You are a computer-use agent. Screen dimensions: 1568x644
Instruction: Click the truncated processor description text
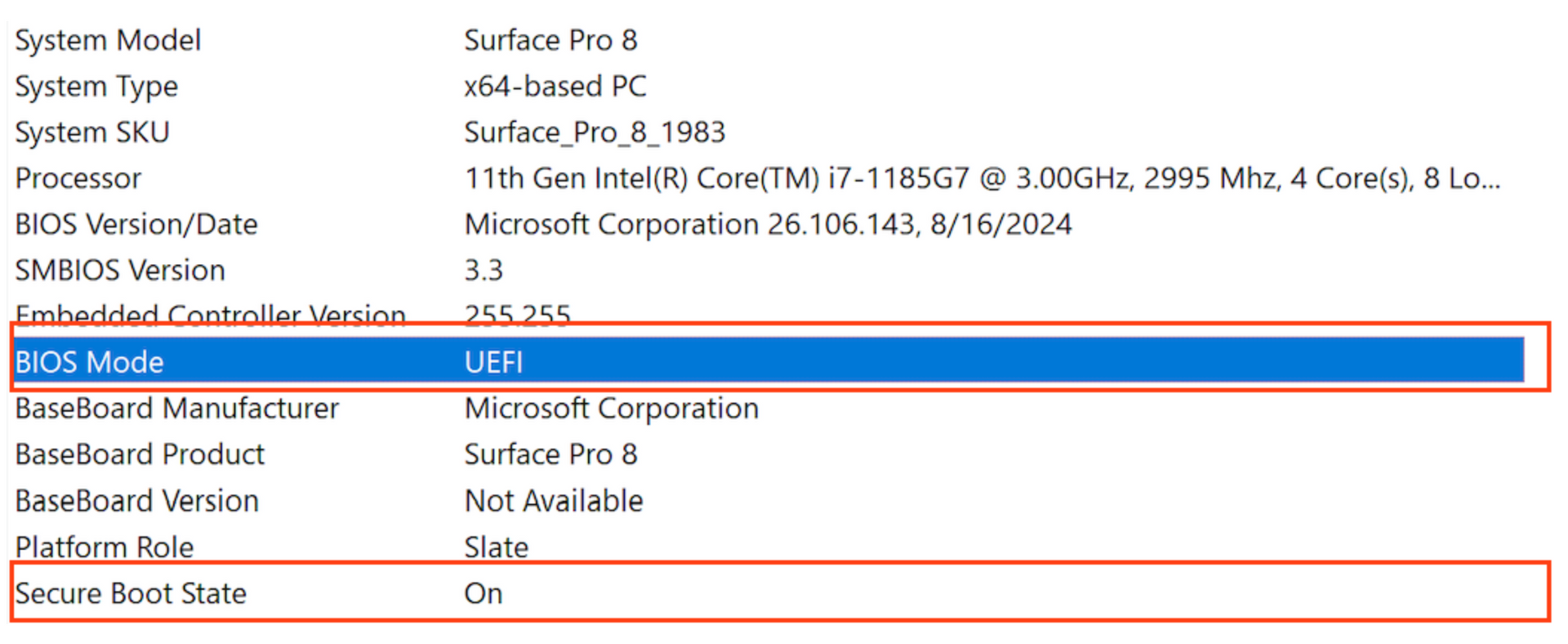click(x=980, y=178)
